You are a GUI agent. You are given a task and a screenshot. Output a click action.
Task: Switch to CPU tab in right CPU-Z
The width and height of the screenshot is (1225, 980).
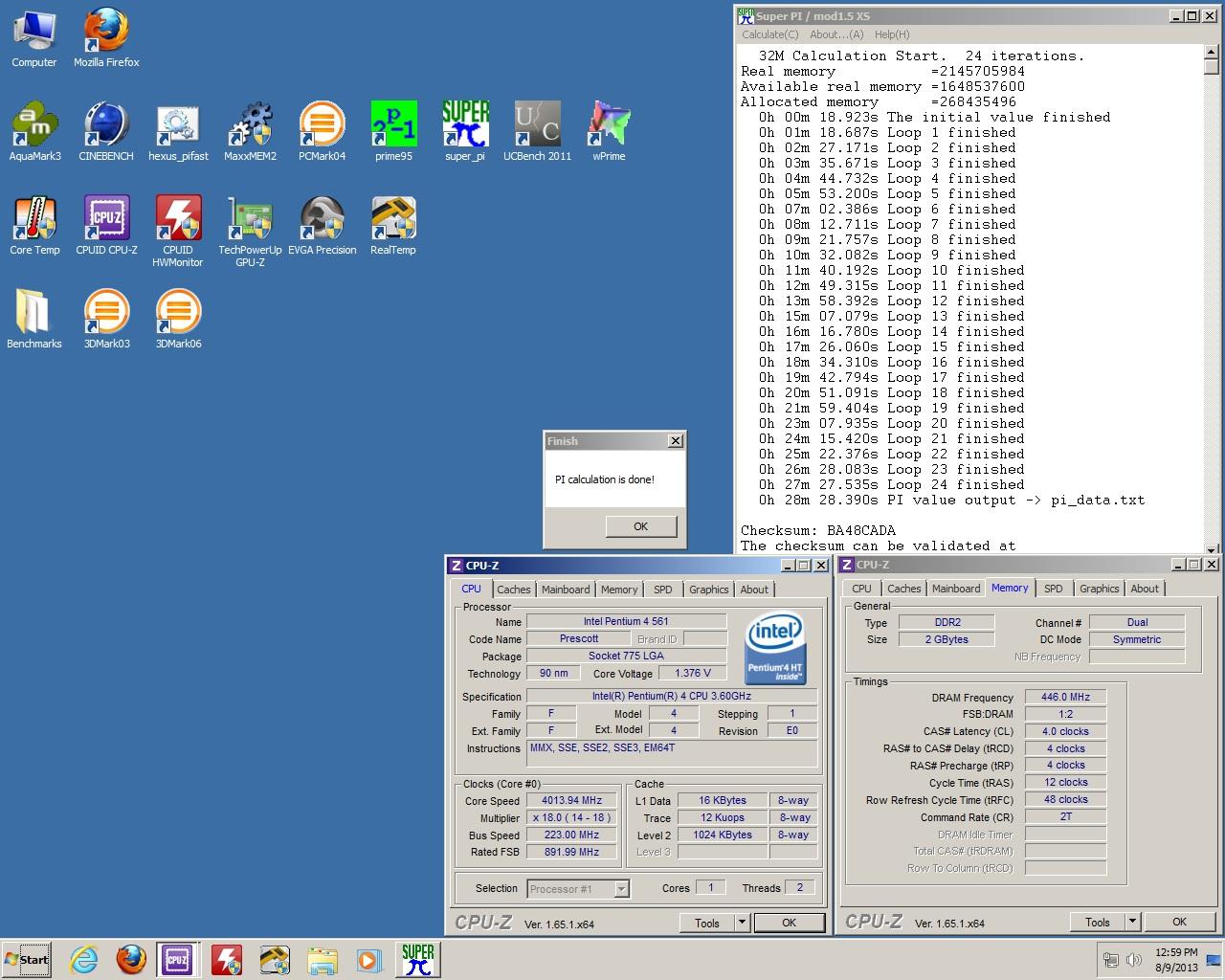pyautogui.click(x=862, y=589)
